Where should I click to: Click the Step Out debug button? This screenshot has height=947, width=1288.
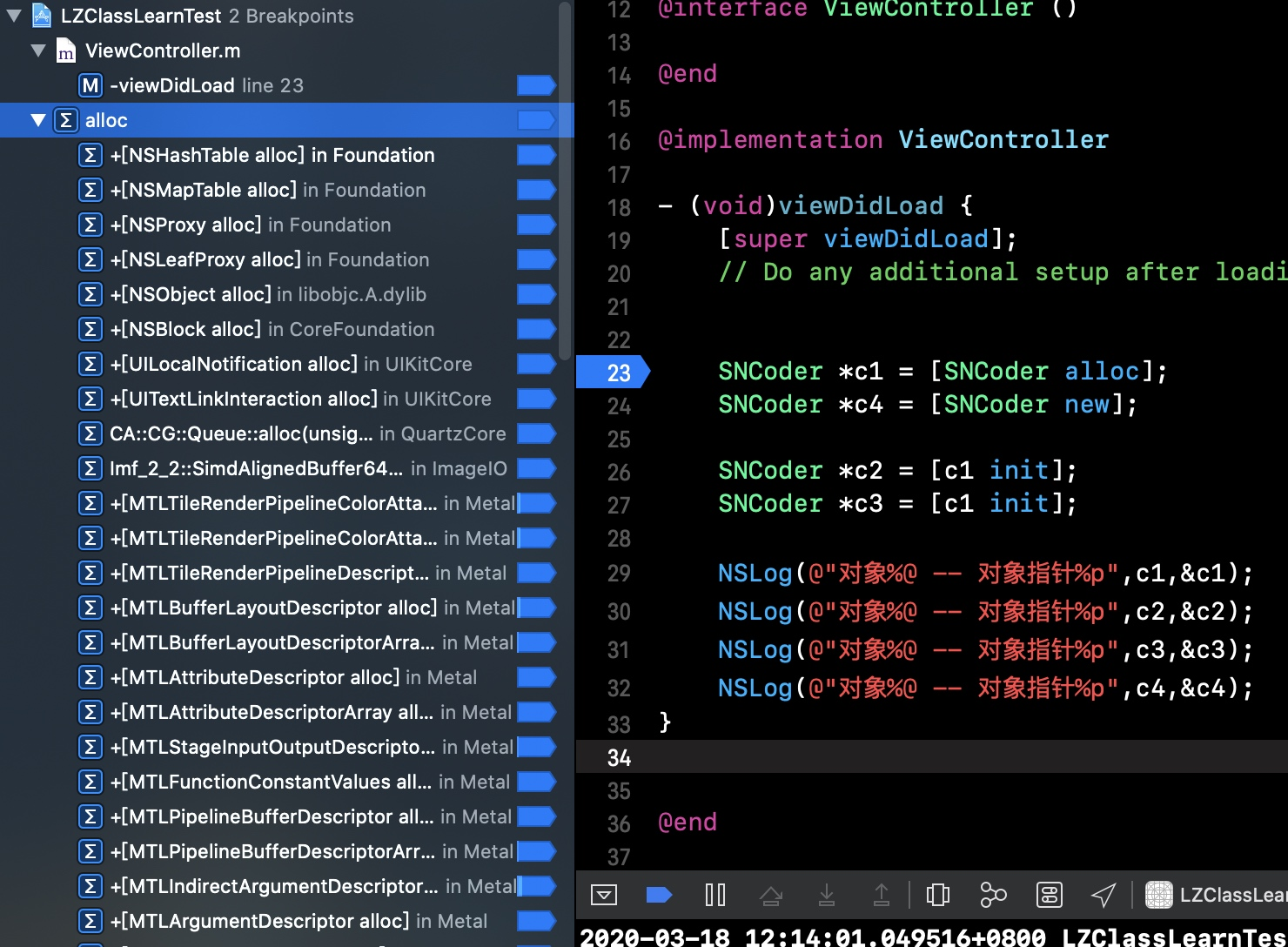tap(881, 895)
